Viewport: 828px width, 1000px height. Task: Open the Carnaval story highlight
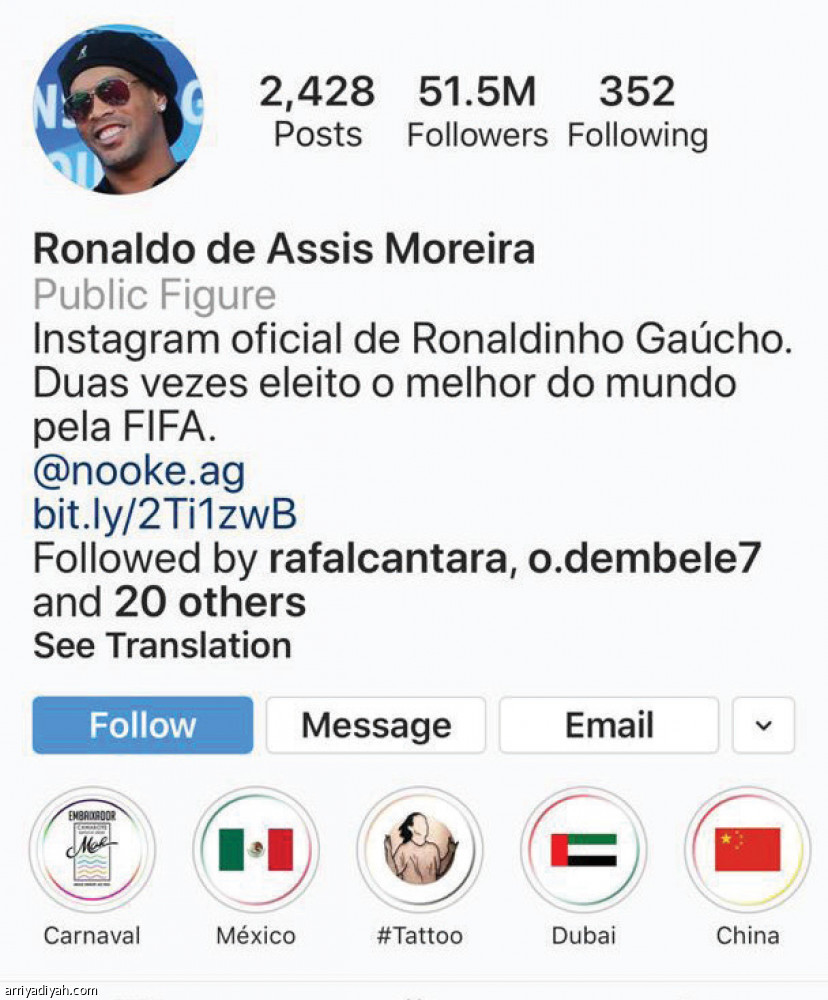click(x=92, y=850)
